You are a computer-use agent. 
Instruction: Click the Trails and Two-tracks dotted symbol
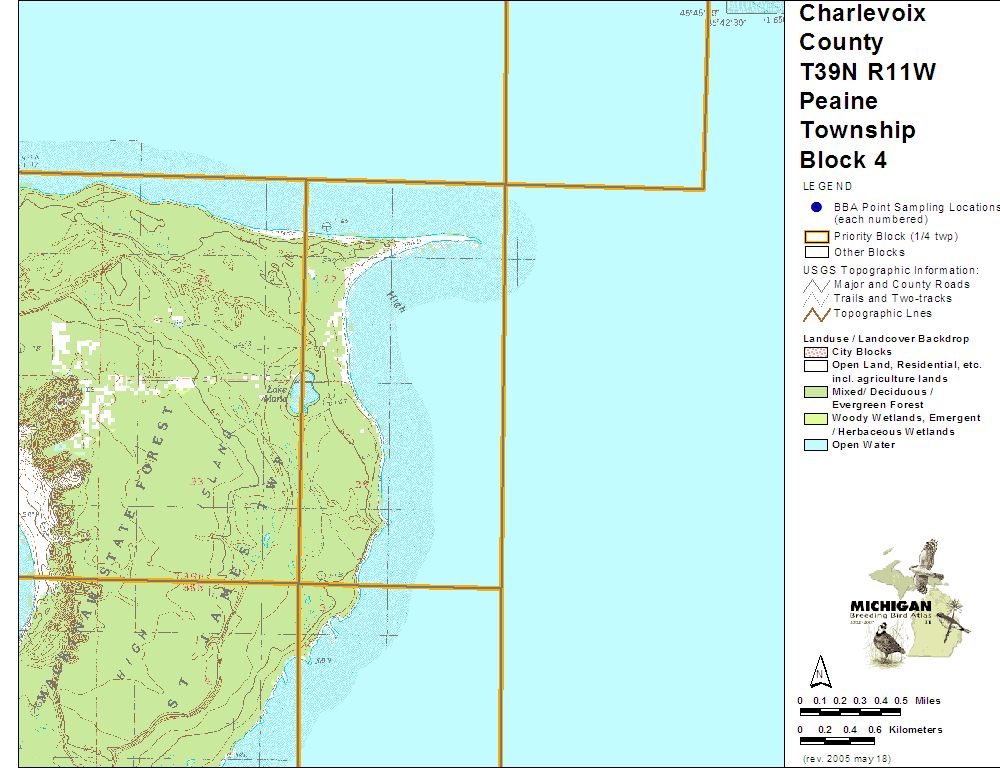click(816, 299)
